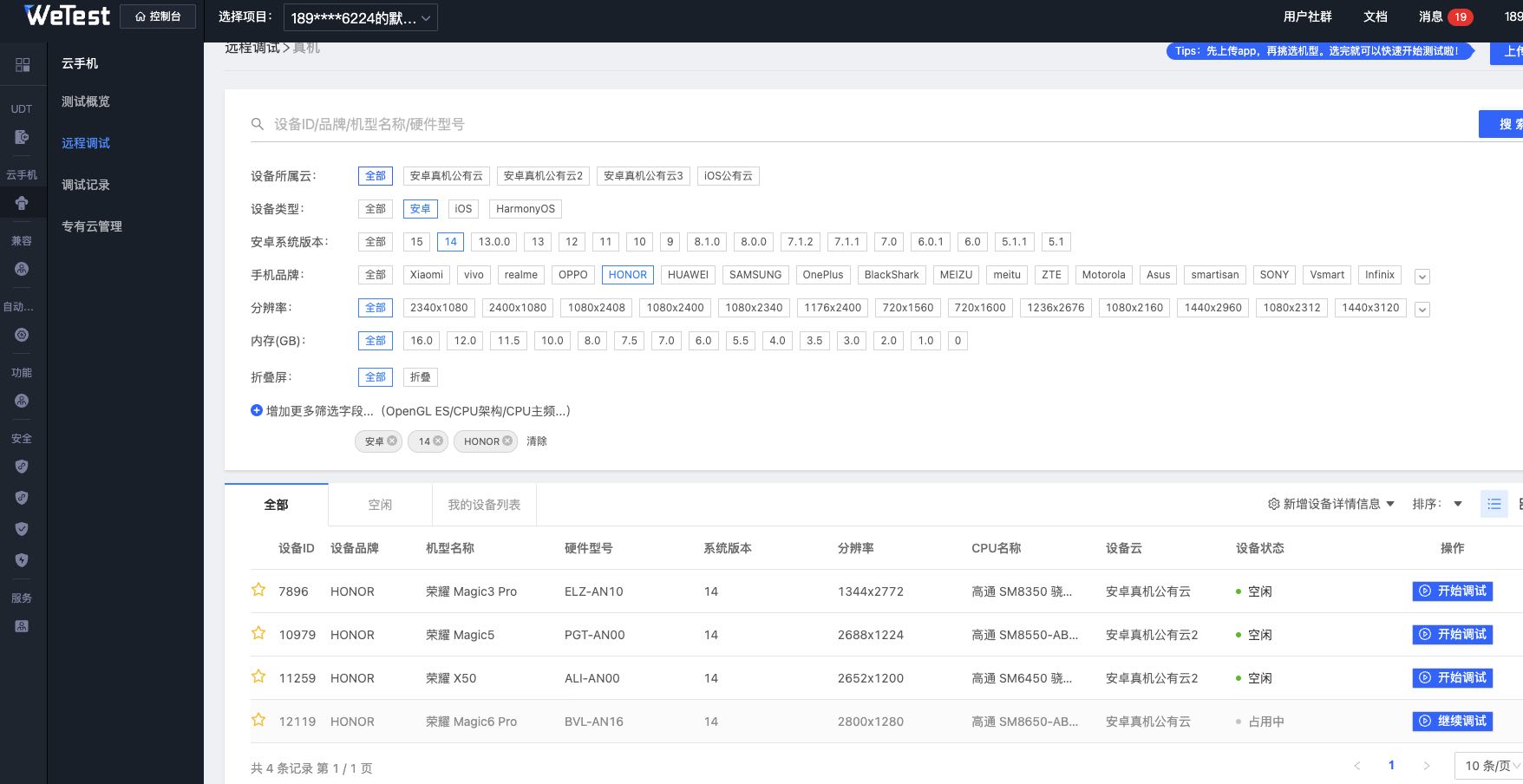This screenshot has height=784, width=1523.
Task: Switch to the 全部 devices tab
Action: tap(276, 505)
